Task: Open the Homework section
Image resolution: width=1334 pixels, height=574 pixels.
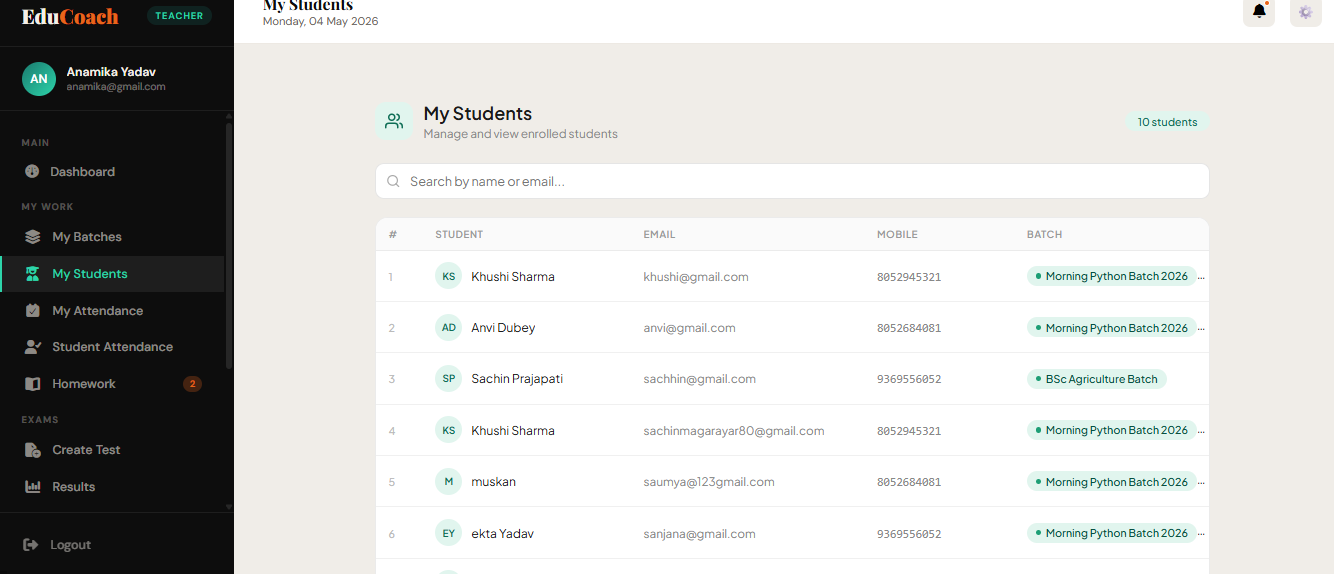Action: tap(112, 384)
